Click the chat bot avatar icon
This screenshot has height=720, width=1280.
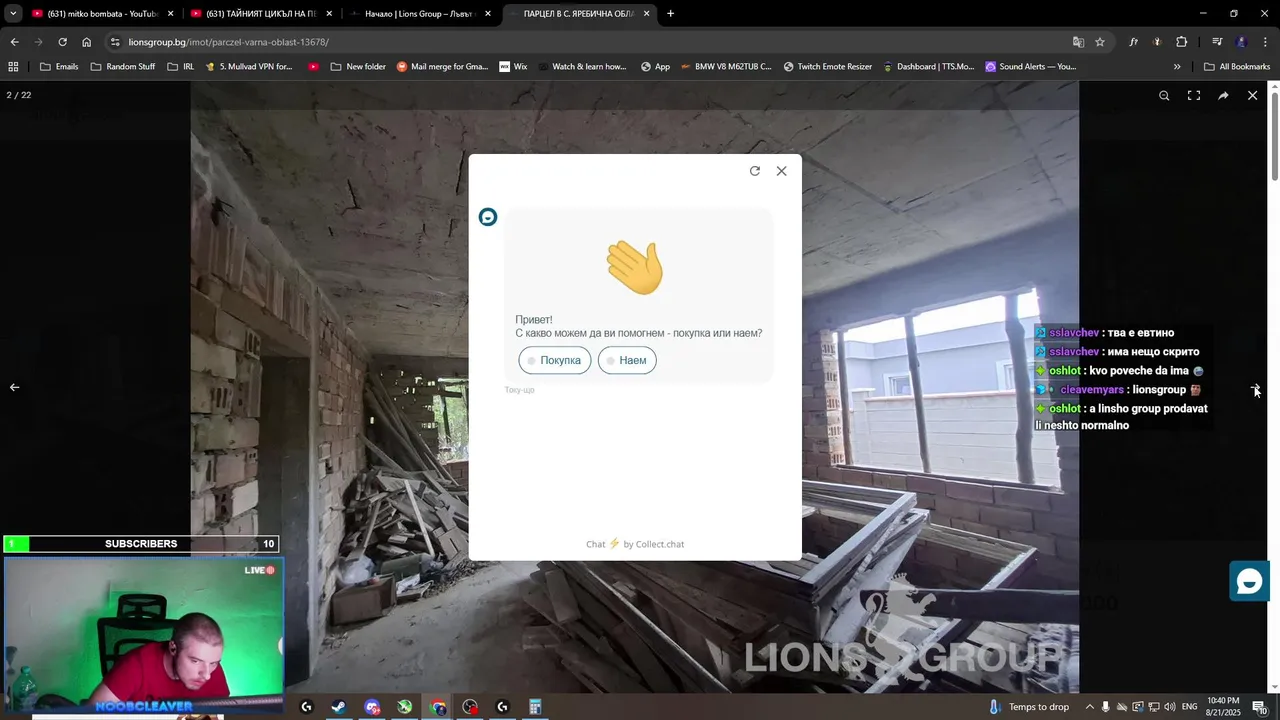point(488,217)
